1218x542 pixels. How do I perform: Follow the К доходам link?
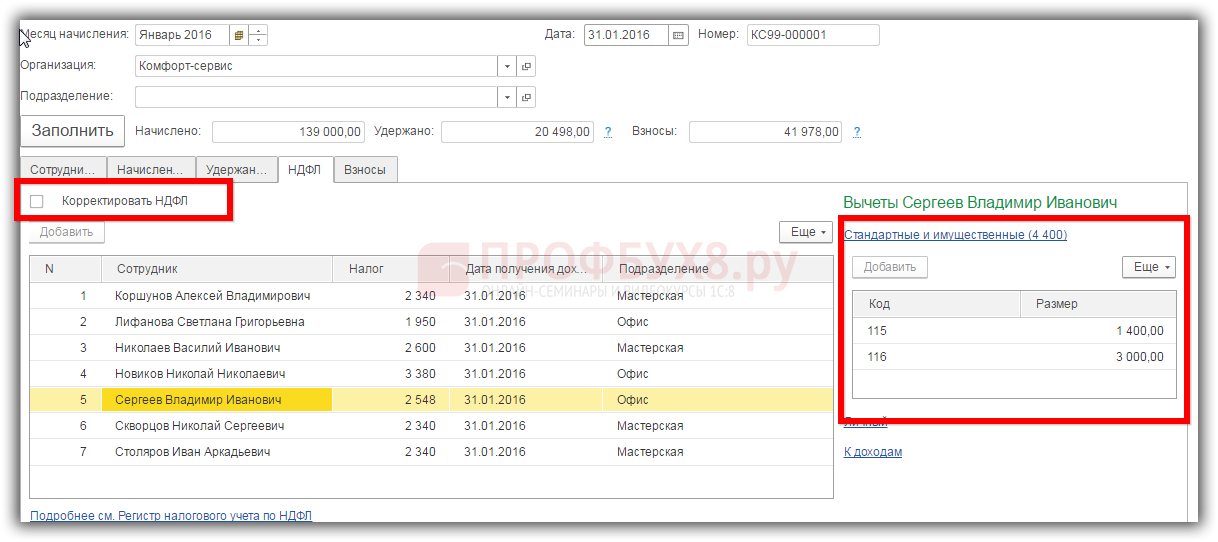click(873, 452)
